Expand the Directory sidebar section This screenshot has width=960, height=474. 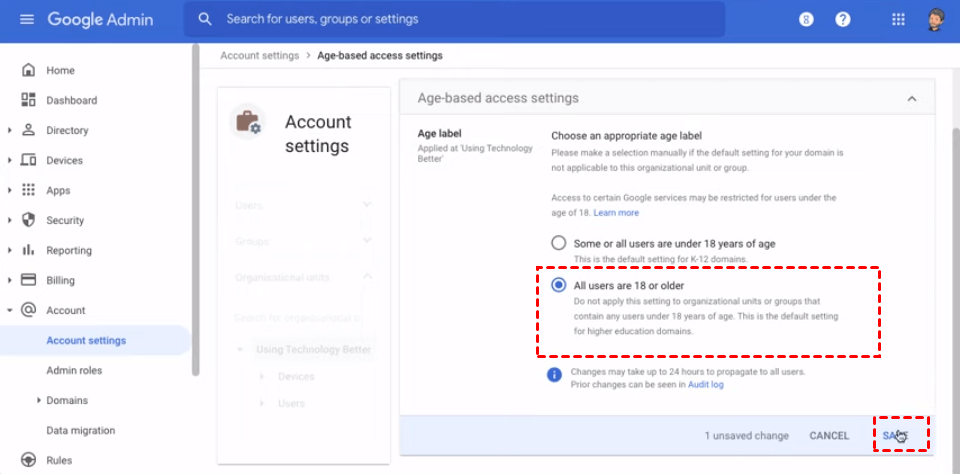[10, 130]
